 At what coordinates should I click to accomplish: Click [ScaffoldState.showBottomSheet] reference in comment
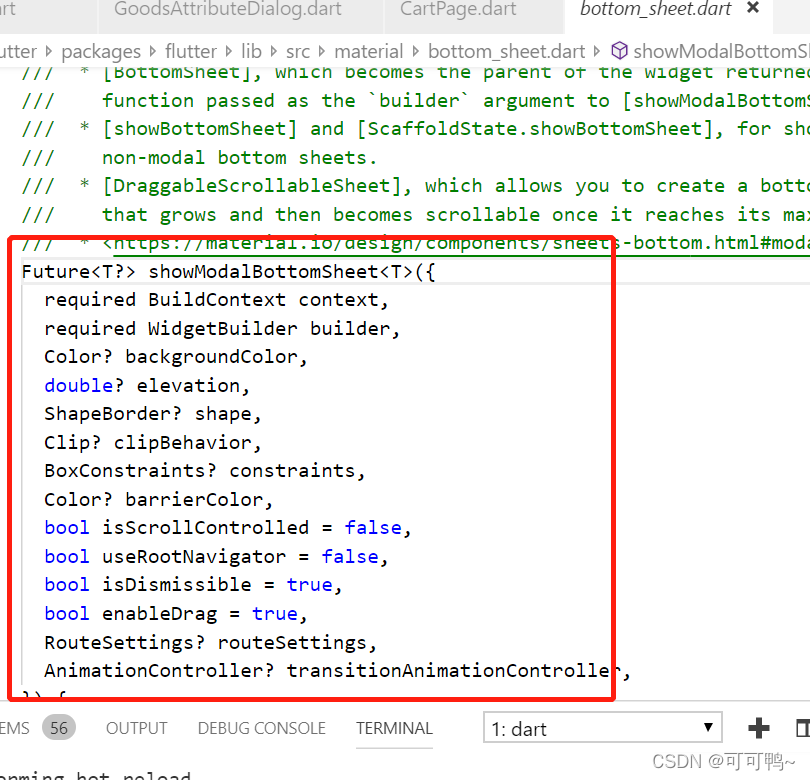tap(535, 129)
